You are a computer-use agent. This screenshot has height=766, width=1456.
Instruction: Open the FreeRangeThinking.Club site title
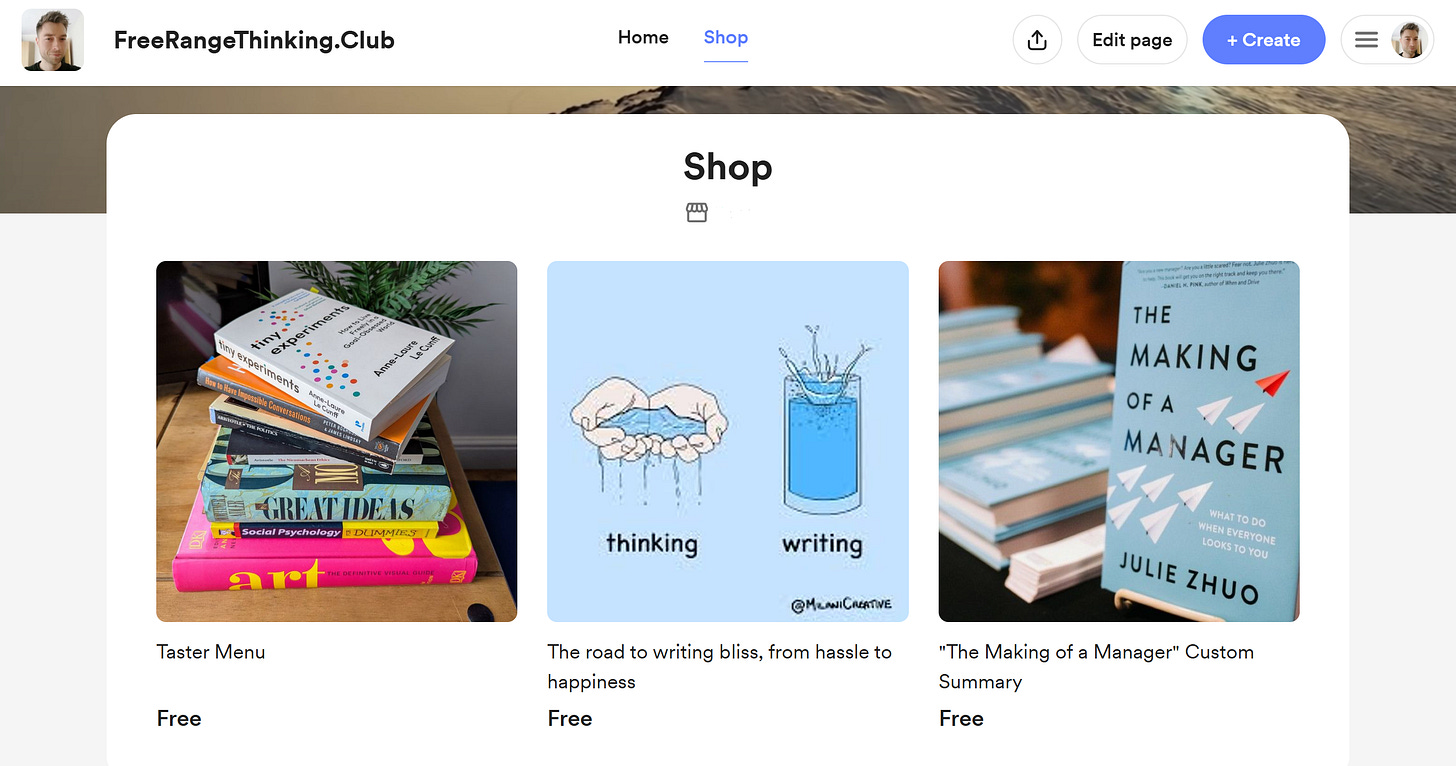click(x=254, y=40)
